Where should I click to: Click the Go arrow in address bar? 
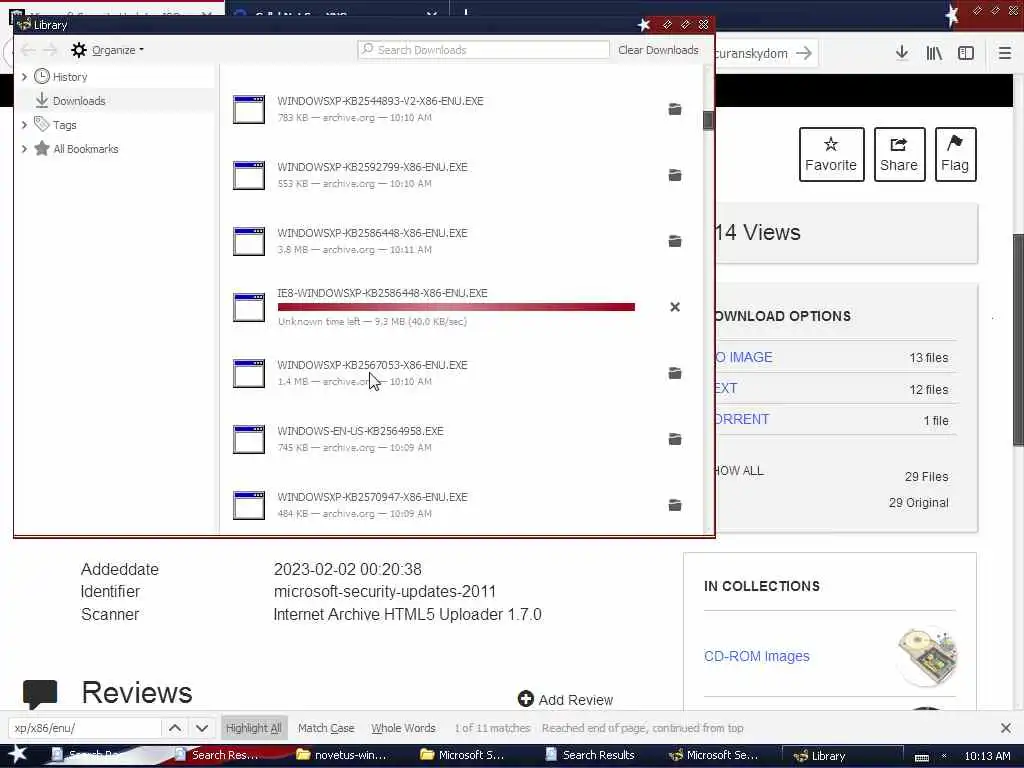coord(805,53)
